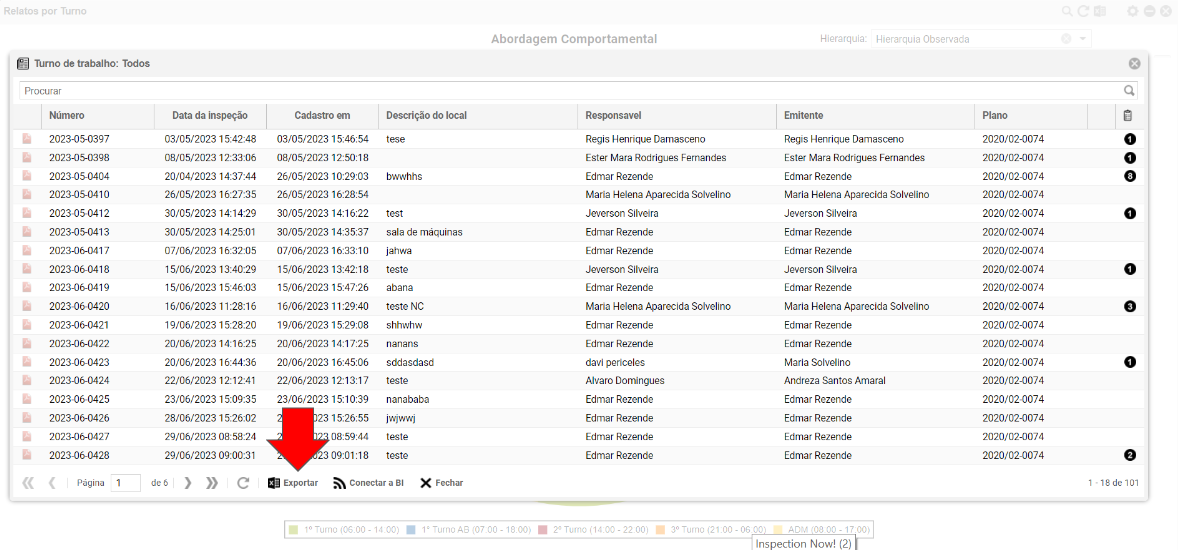The width and height of the screenshot is (1179, 550).
Task: Click Emitente 'Maria Solvelino'
Action: [818, 362]
